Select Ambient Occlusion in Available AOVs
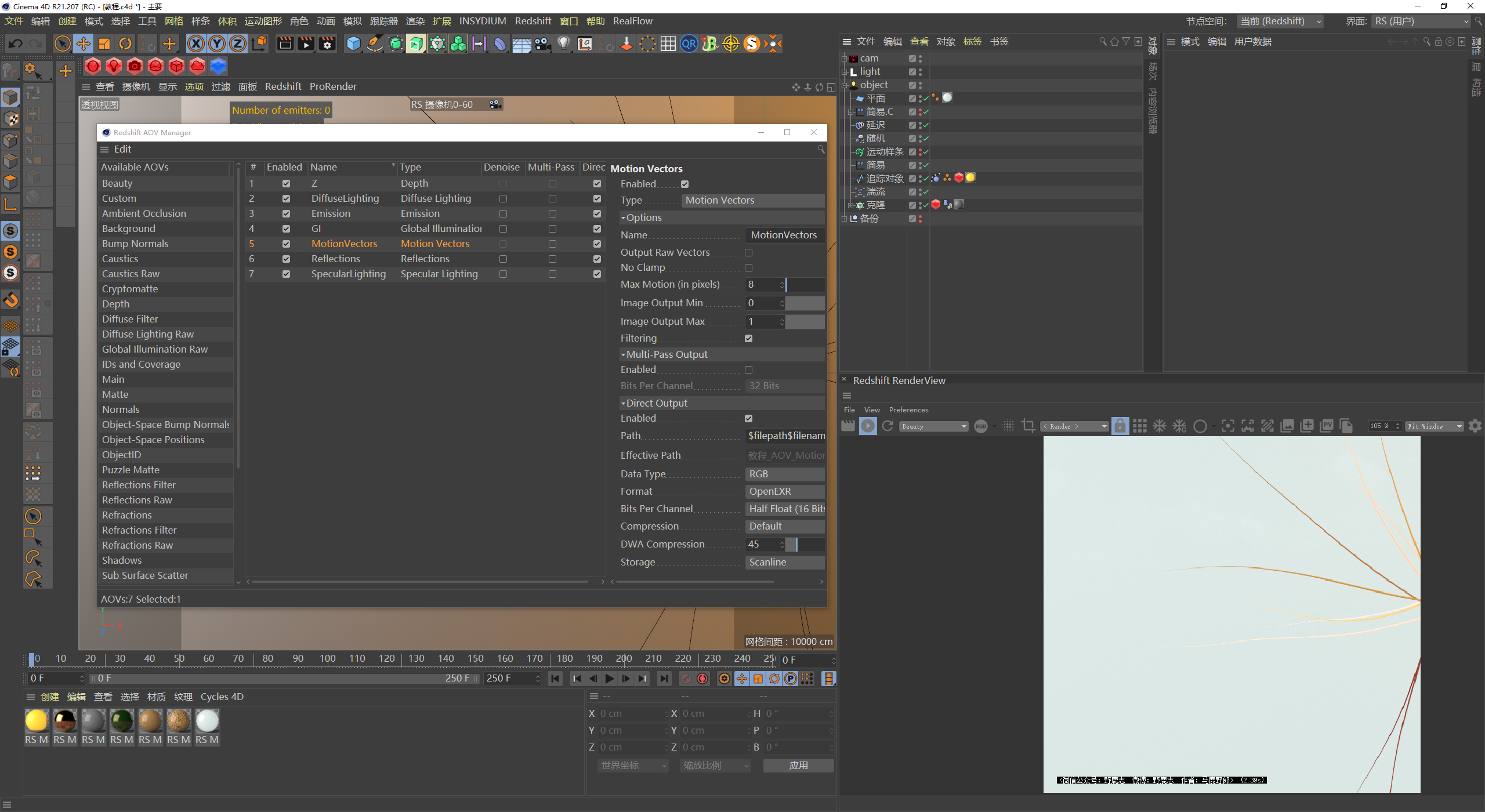The width and height of the screenshot is (1485, 812). click(166, 213)
